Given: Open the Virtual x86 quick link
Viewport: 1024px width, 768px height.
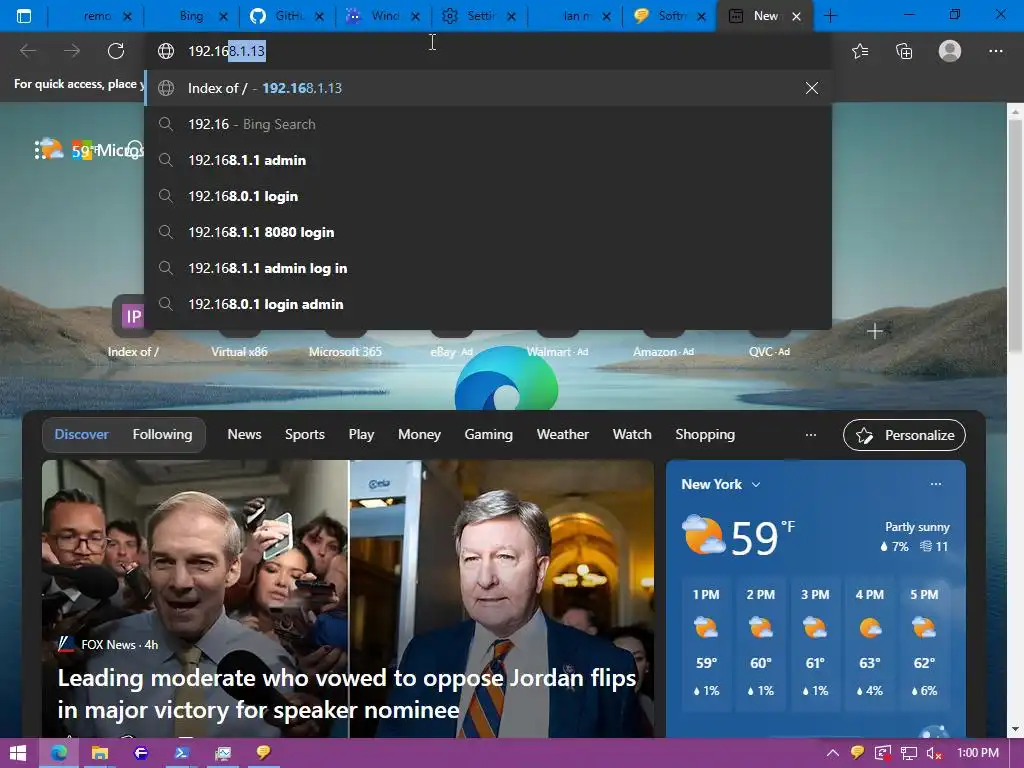Looking at the screenshot, I should pyautogui.click(x=239, y=351).
